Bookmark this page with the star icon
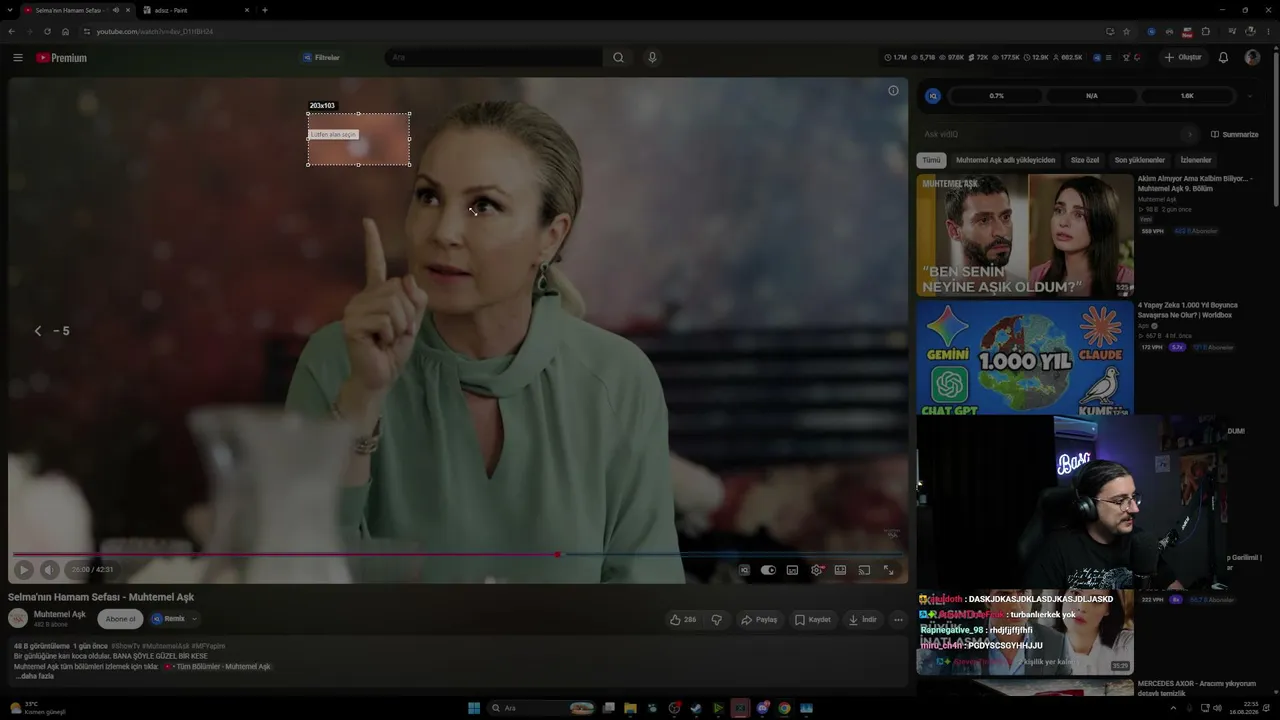Viewport: 1280px width, 720px height. click(1126, 31)
